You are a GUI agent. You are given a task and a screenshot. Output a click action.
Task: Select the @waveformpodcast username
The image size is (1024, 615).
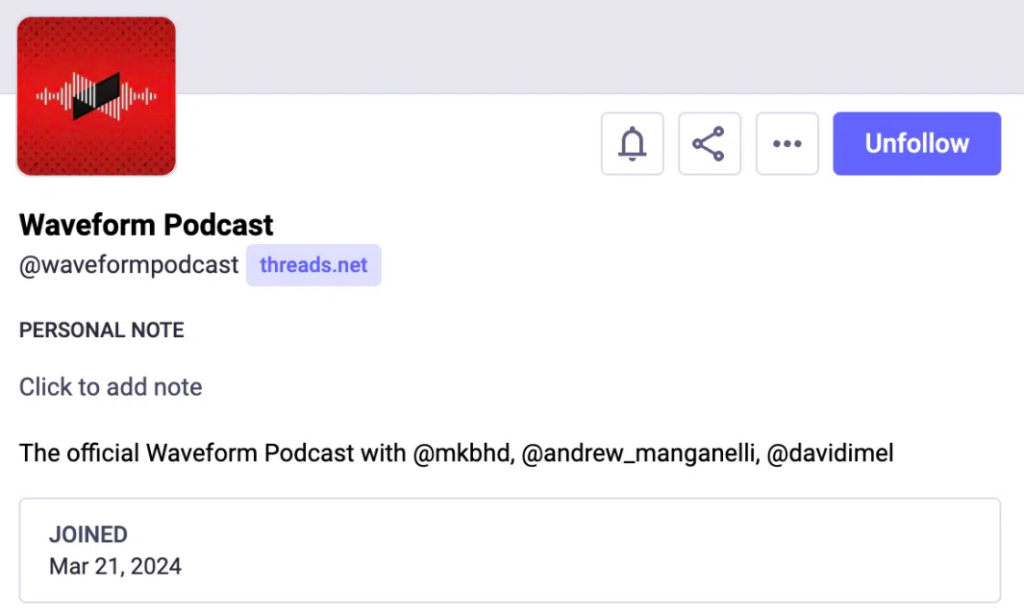pyautogui.click(x=128, y=264)
